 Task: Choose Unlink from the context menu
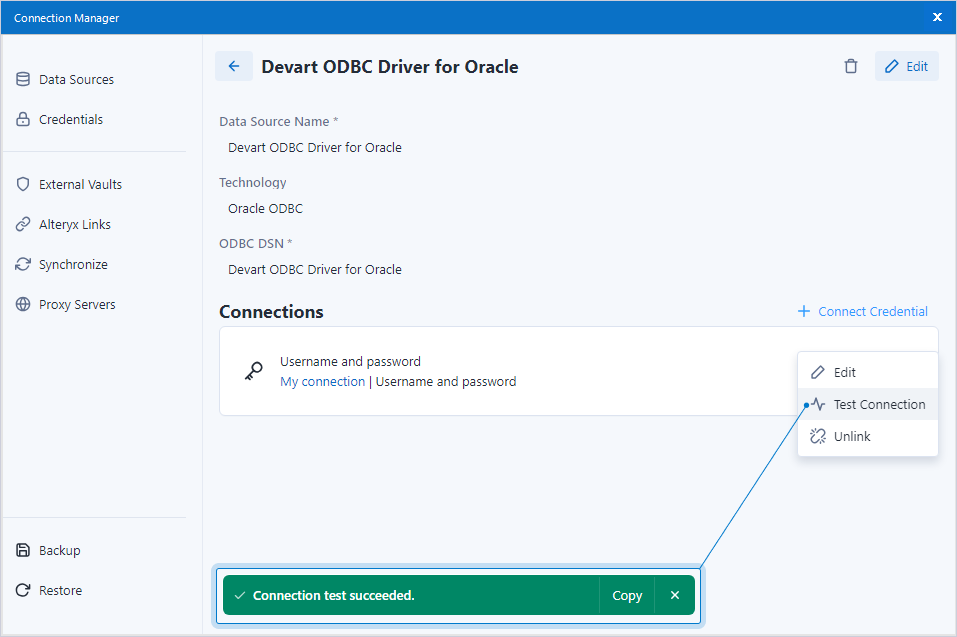[852, 436]
